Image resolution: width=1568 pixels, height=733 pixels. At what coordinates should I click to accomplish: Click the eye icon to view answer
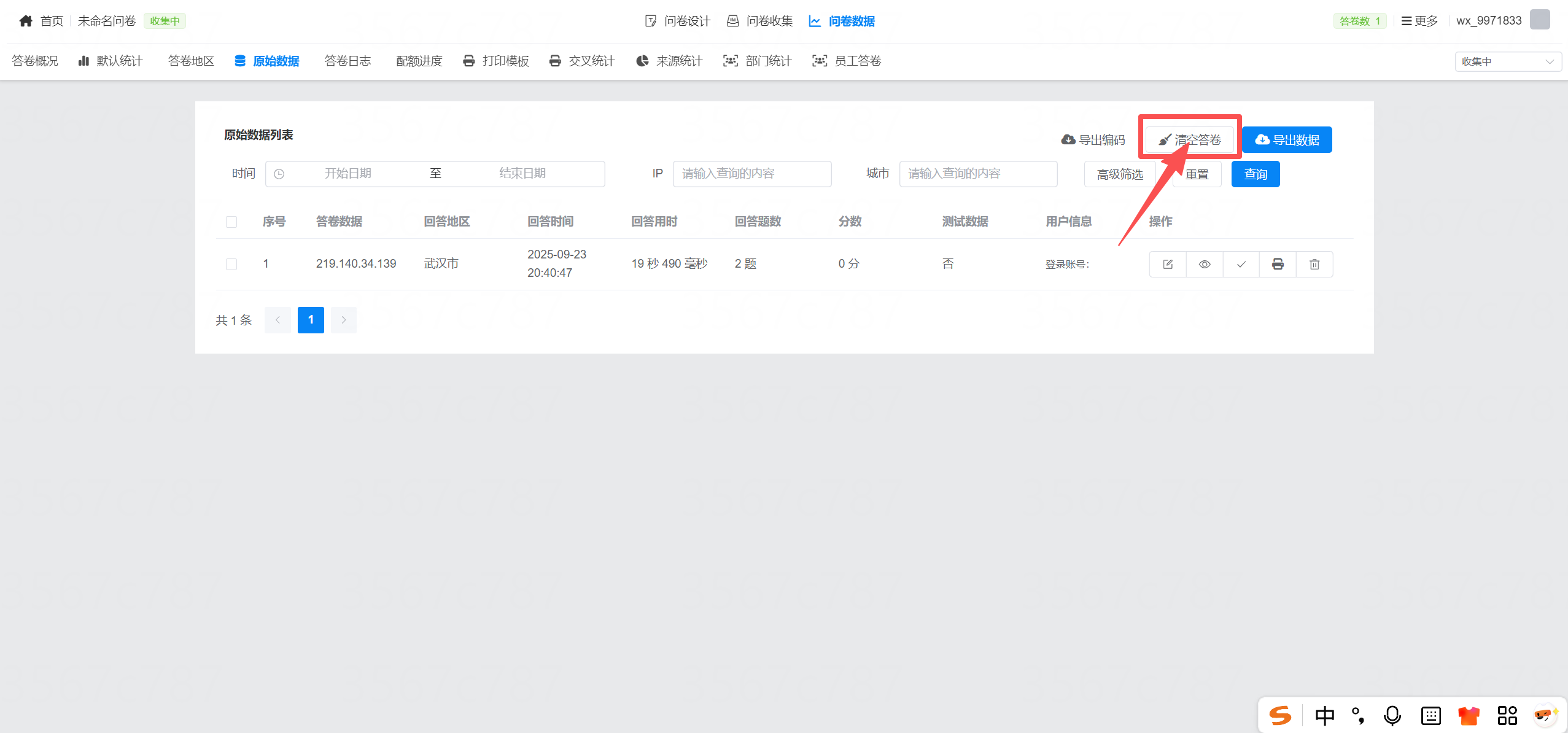[1204, 264]
